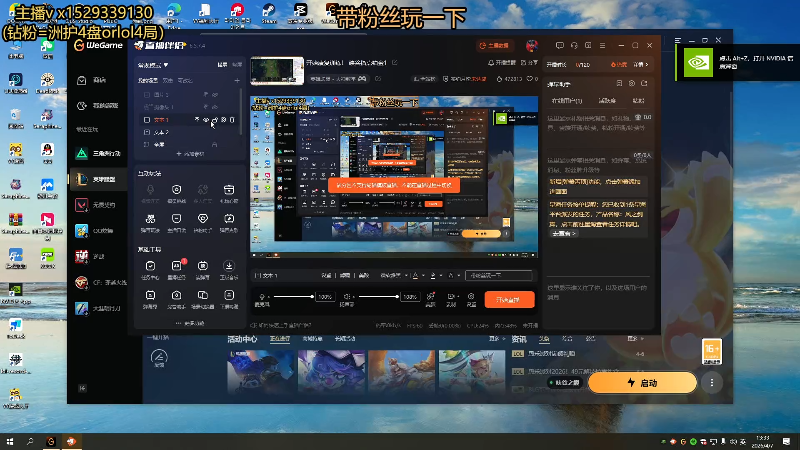Click the plus icon to add a scene
This screenshot has width=800, height=450.
click(237, 81)
